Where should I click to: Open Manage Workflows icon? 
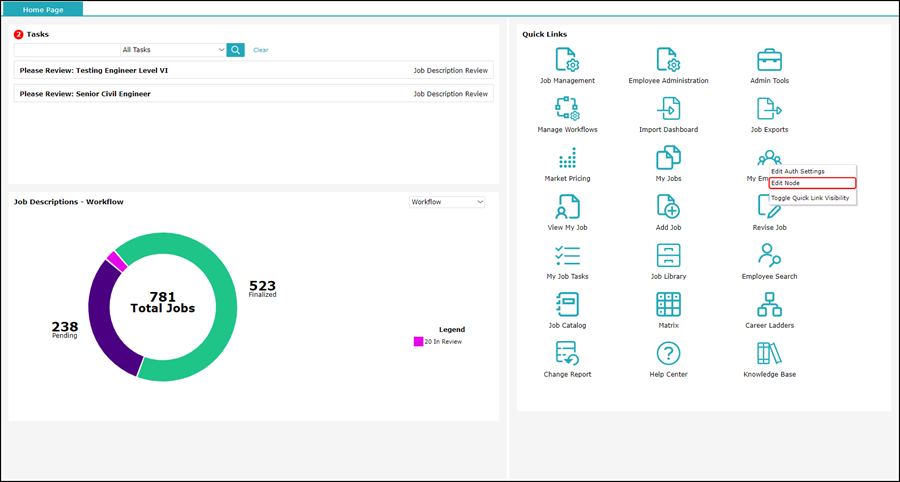click(567, 109)
